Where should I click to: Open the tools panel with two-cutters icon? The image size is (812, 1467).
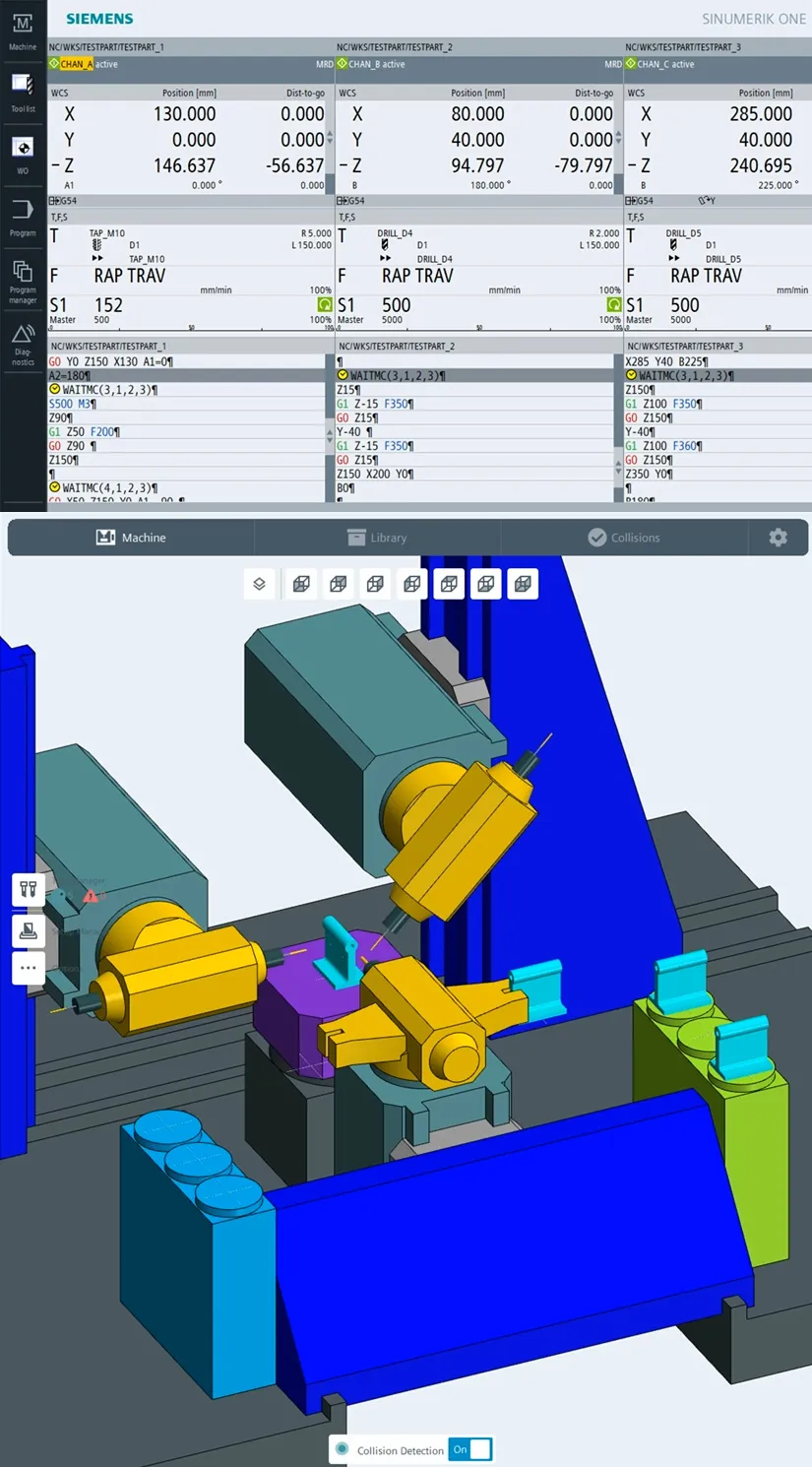click(29, 889)
